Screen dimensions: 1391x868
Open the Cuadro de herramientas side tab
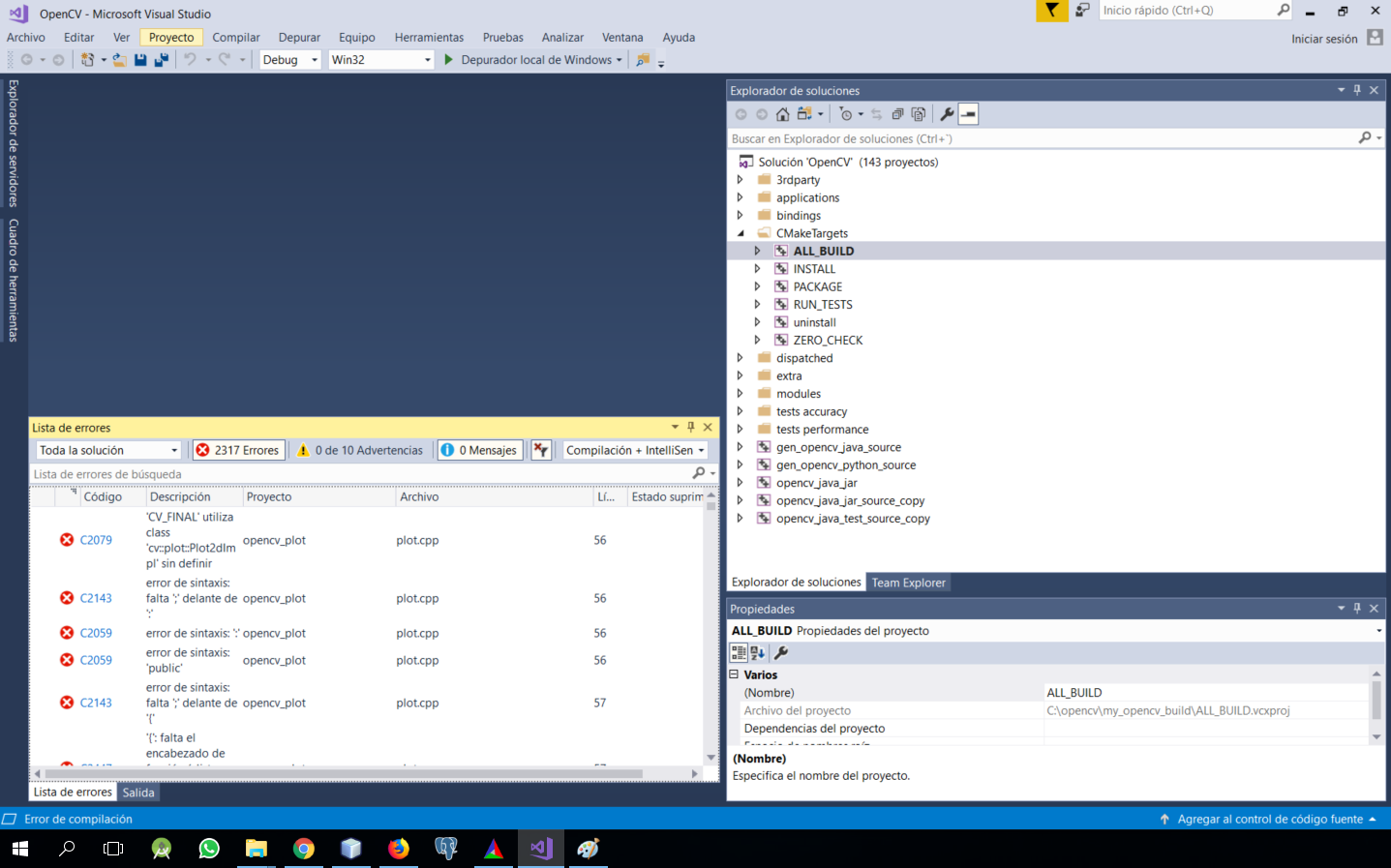point(14,280)
